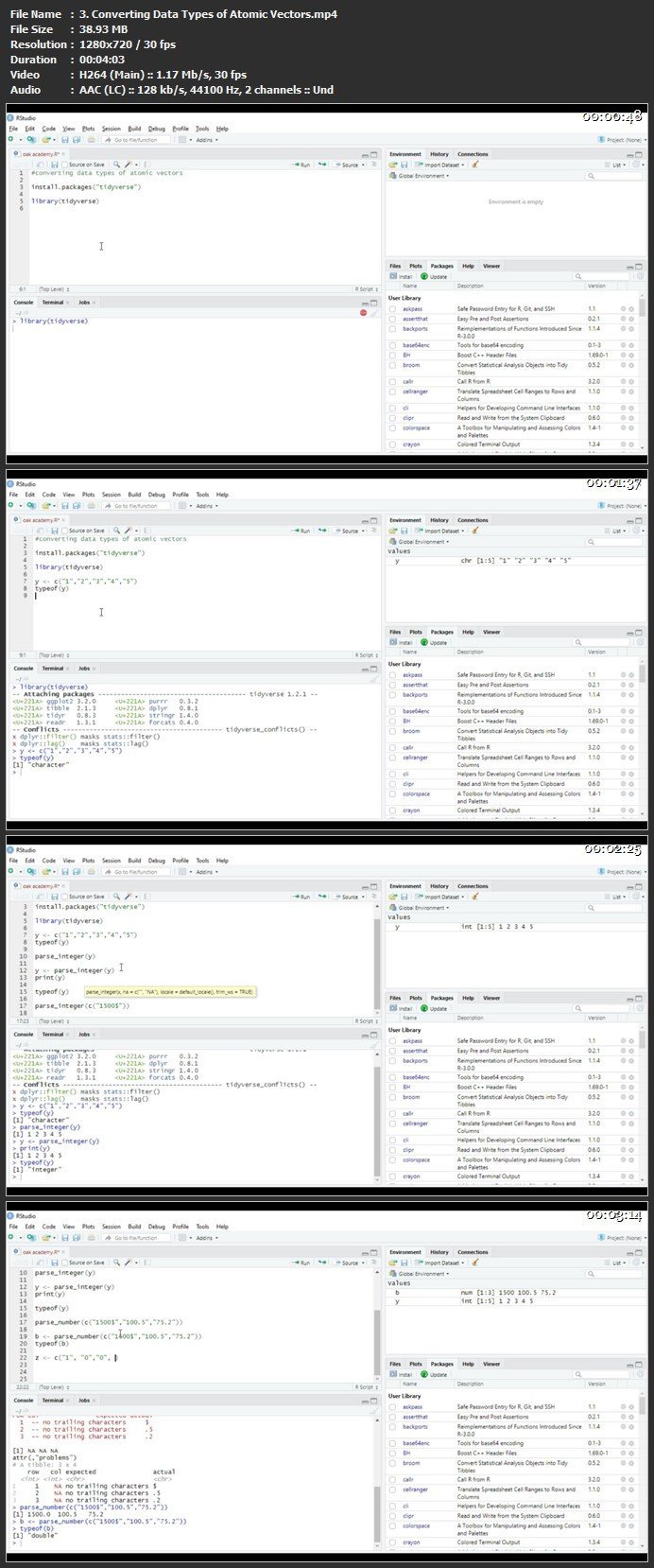Click the Run button in the 00:03:14 frame

click(x=302, y=1263)
